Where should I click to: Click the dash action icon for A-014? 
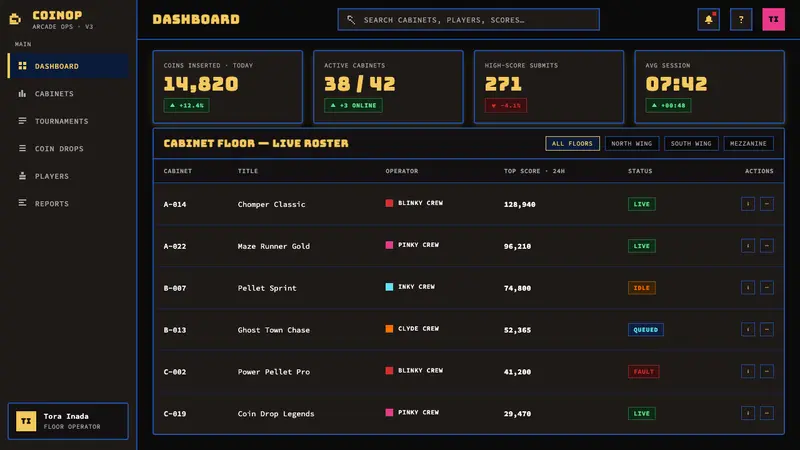pyautogui.click(x=766, y=204)
